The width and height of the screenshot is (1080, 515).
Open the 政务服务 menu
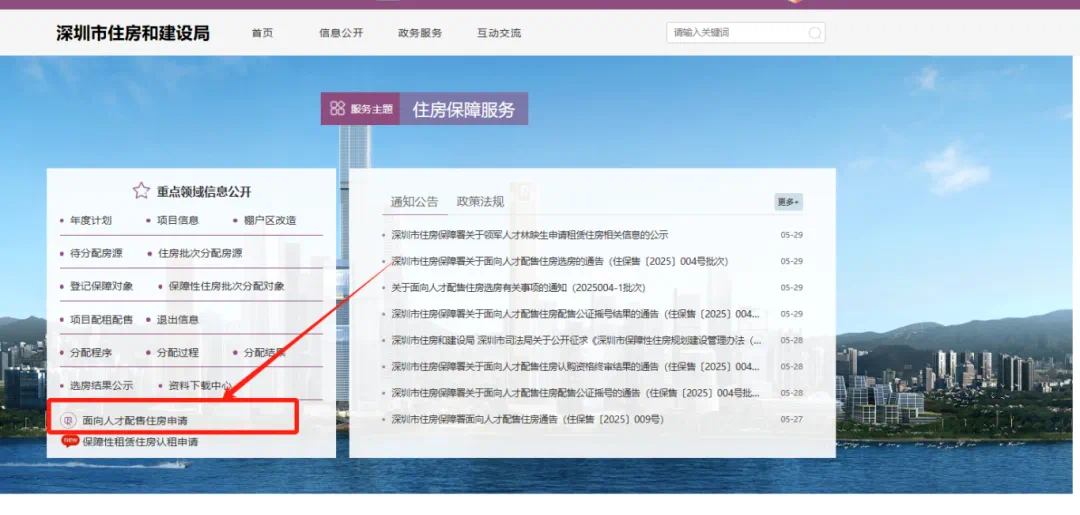pos(420,33)
